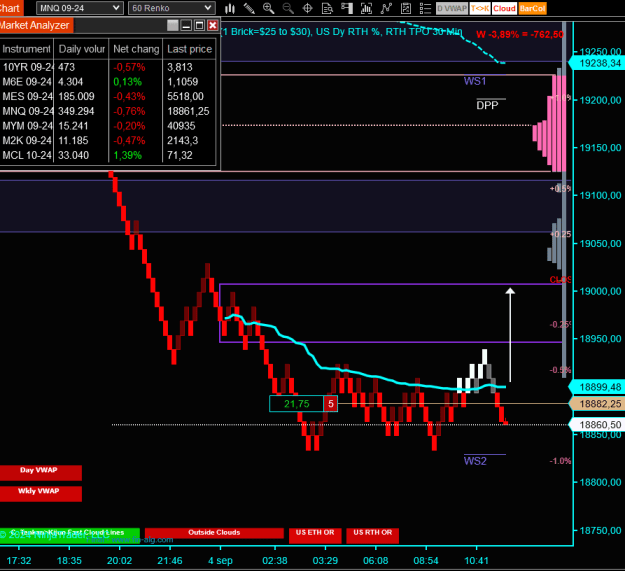Screen dimensions: 625x571
Task: Click the zoom in magnifier icon
Action: pos(268,8)
